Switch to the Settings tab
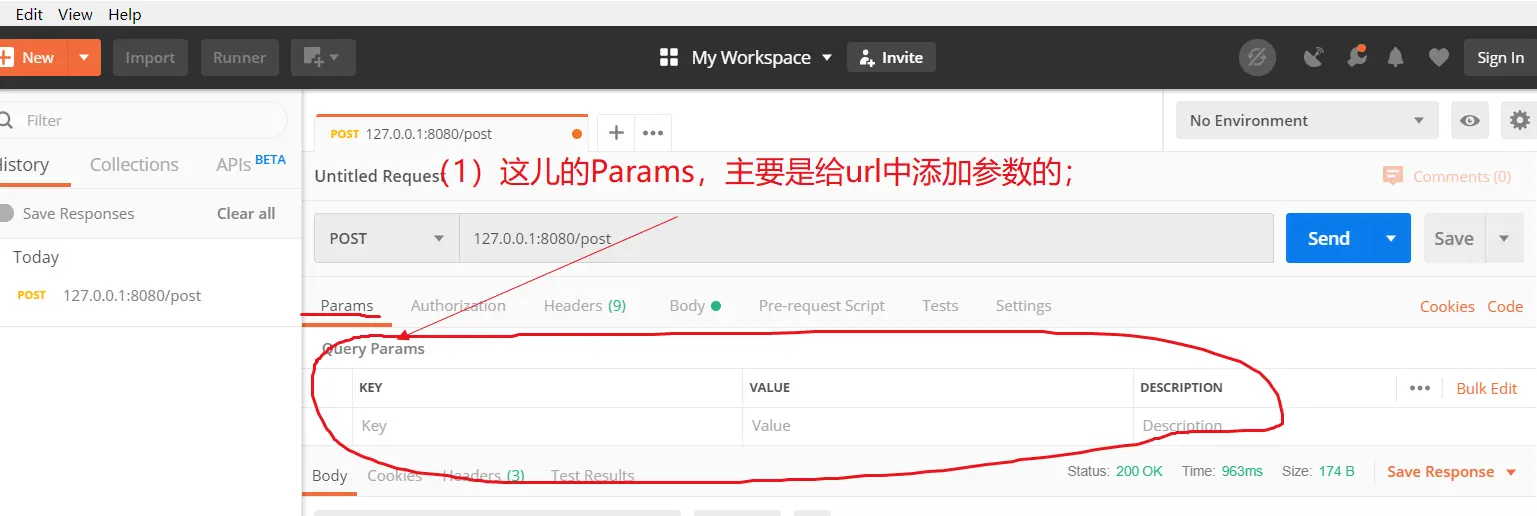 (x=1023, y=306)
